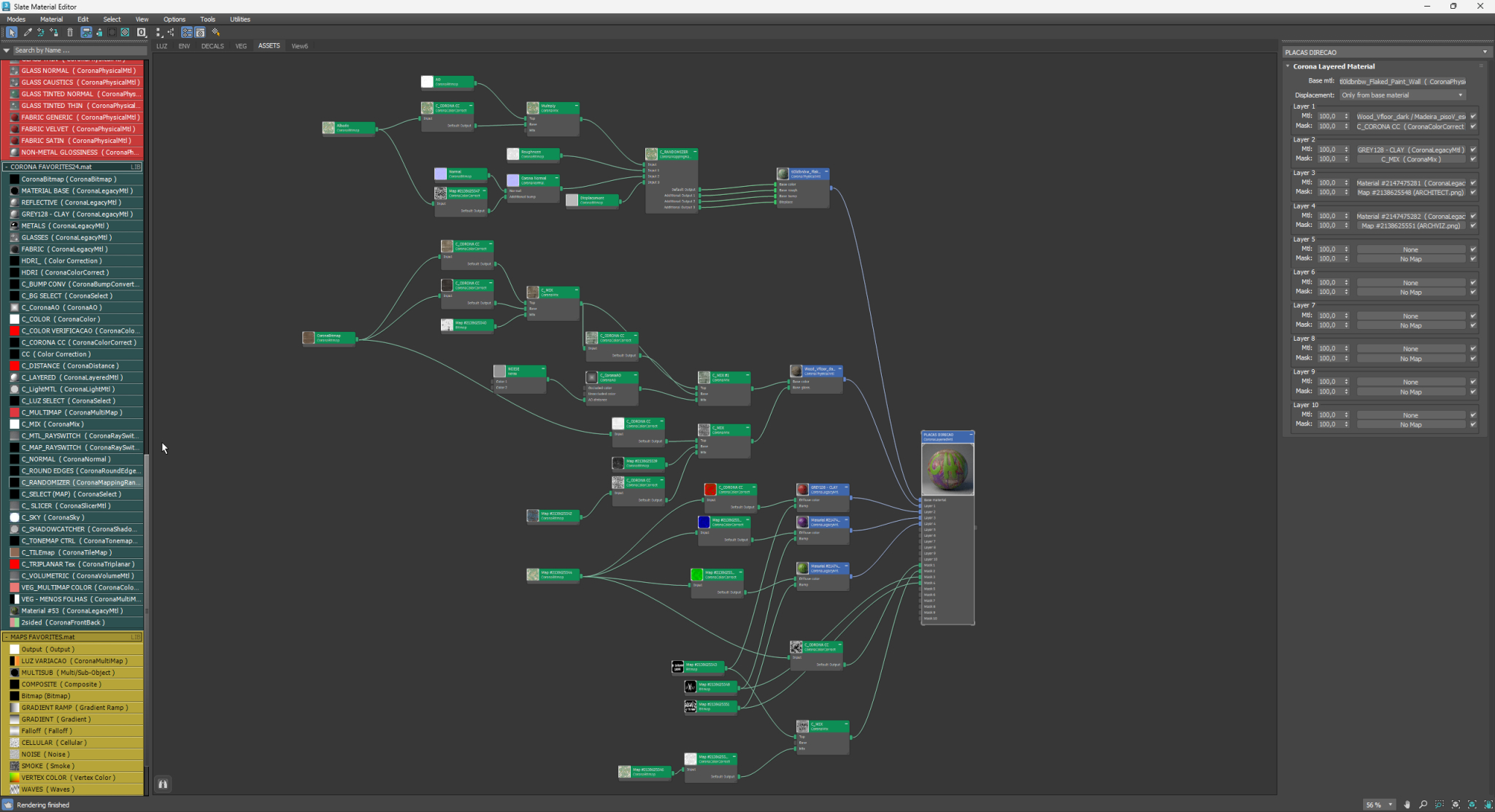The height and width of the screenshot is (812, 1495).
Task: Open the Material menu
Action: click(51, 20)
